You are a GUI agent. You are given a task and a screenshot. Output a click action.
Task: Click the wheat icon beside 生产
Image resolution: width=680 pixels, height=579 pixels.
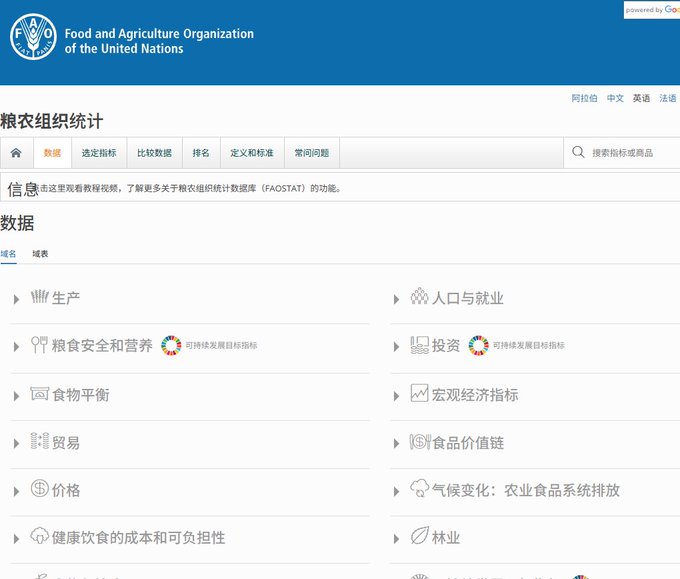pyautogui.click(x=39, y=297)
